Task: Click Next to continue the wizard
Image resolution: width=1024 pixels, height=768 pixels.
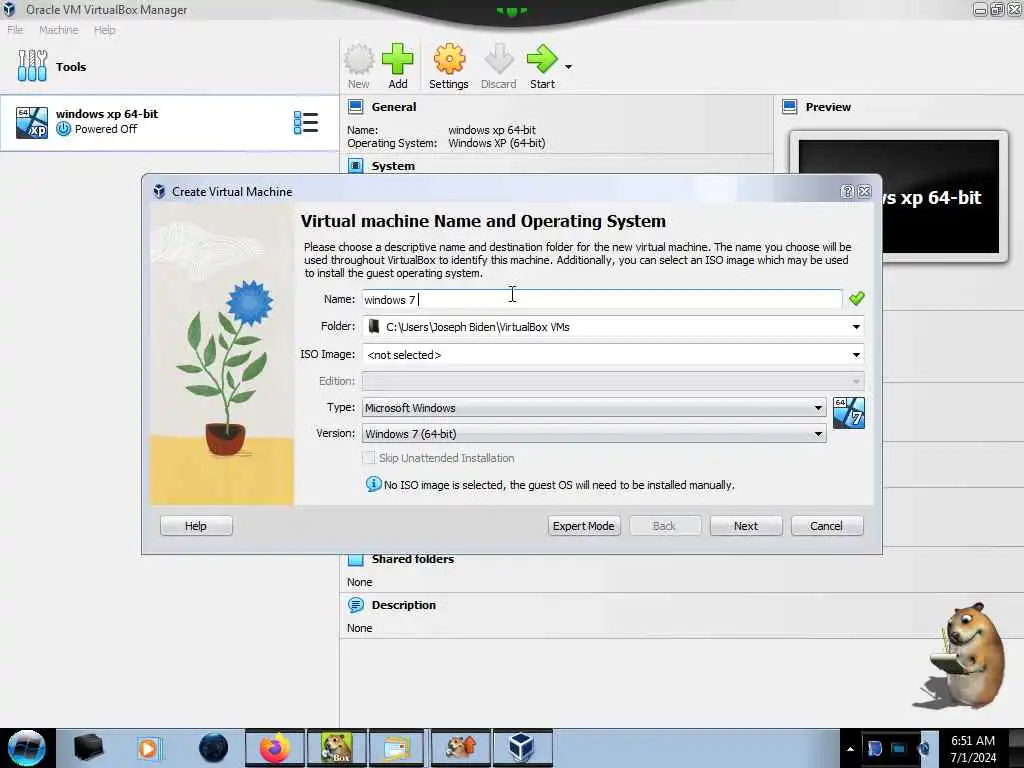Action: coord(746,526)
